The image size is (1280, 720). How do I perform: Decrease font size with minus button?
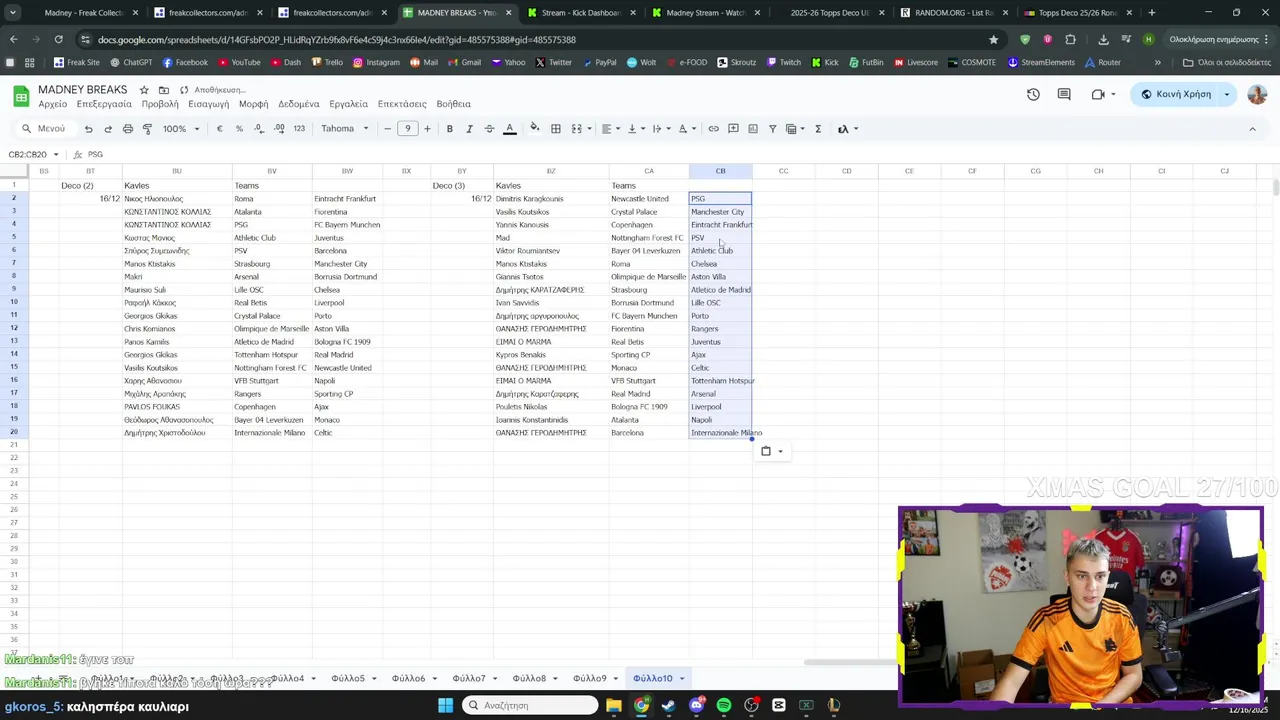click(388, 129)
